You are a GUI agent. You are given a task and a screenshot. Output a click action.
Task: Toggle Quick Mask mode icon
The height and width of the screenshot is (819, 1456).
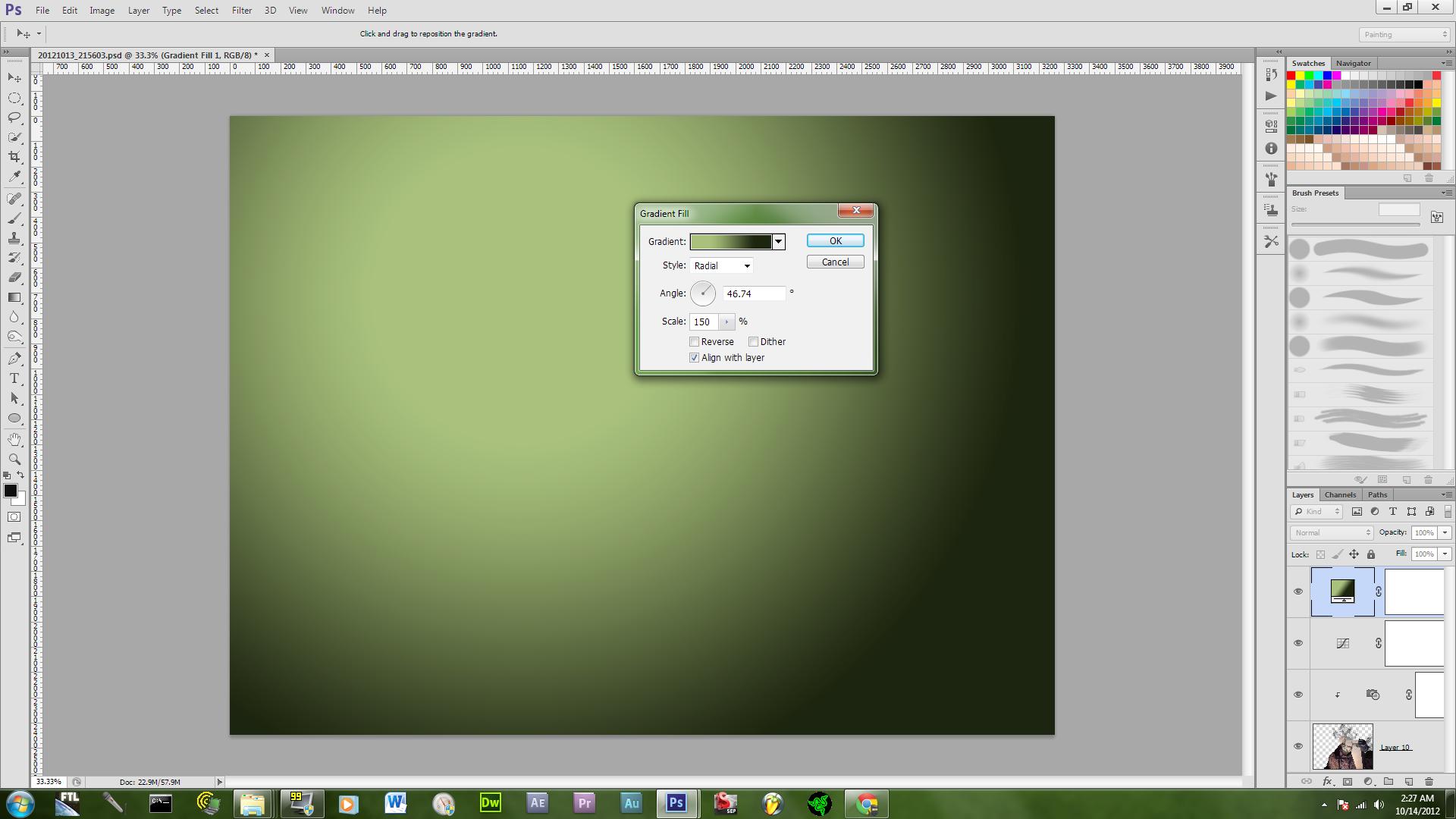(14, 517)
